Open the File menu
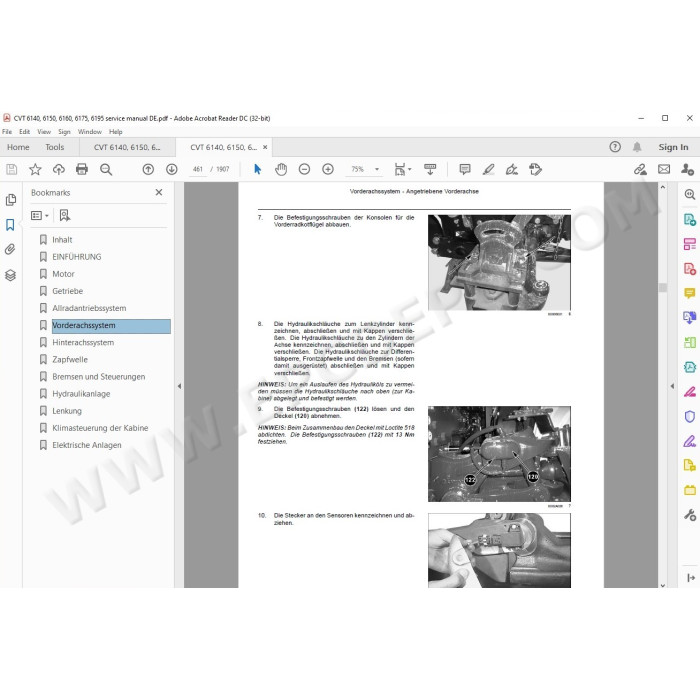 coord(7,132)
